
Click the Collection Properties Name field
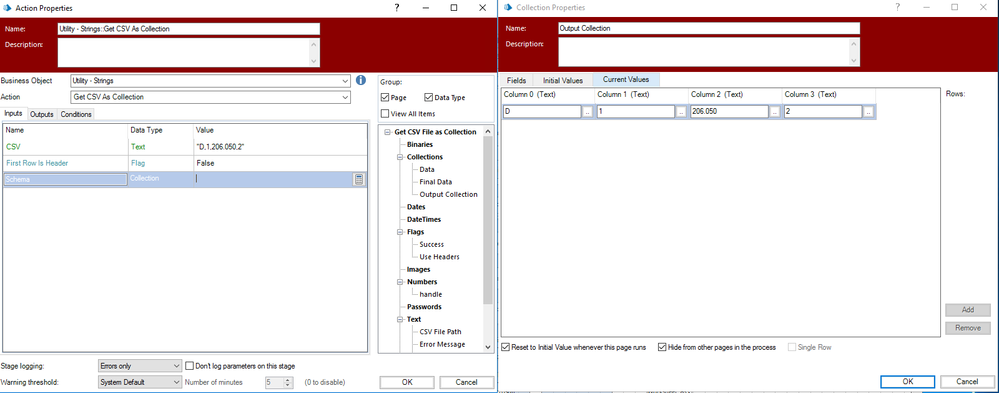pyautogui.click(x=708, y=29)
